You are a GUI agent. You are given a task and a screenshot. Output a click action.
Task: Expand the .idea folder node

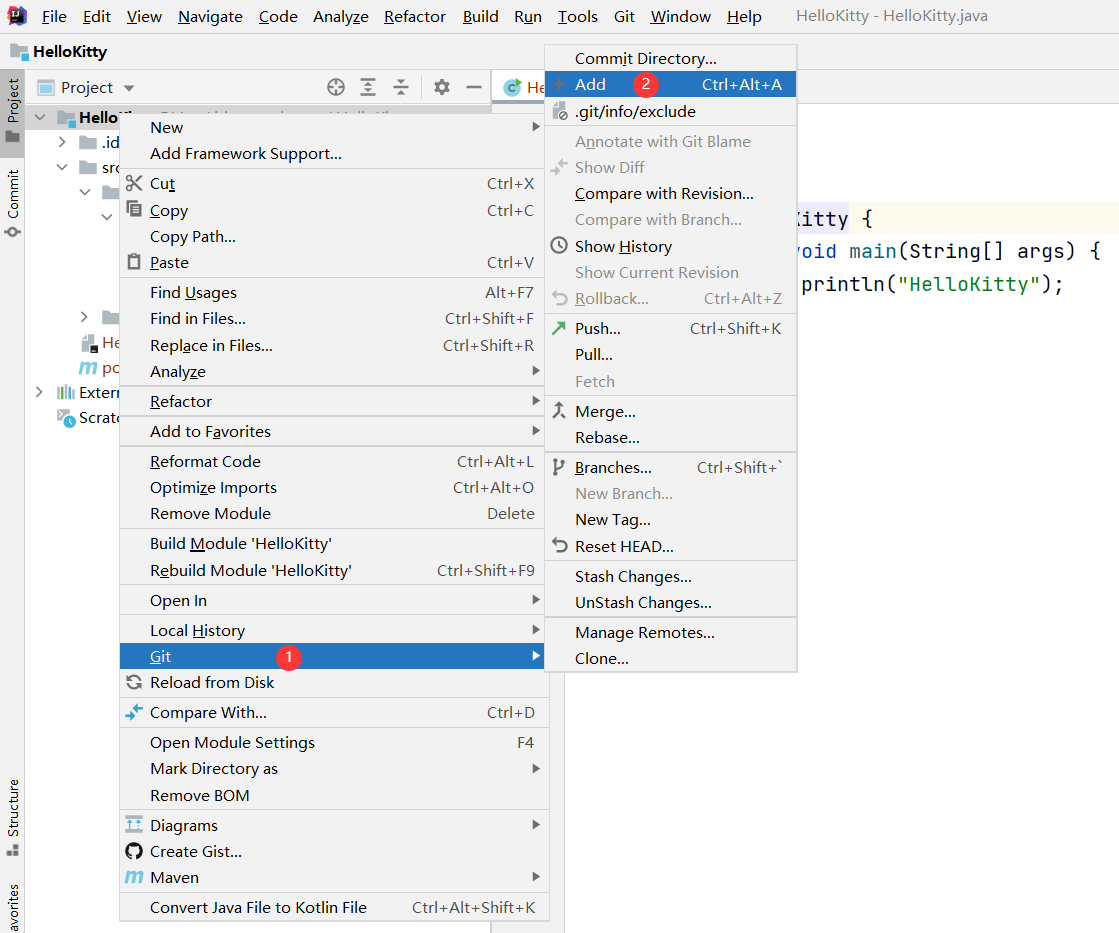point(62,142)
